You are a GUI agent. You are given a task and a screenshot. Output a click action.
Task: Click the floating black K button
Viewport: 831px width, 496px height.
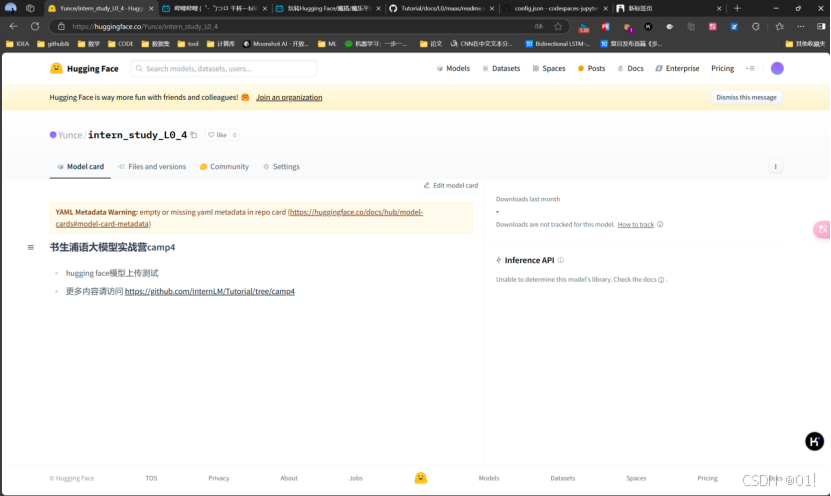(x=815, y=441)
